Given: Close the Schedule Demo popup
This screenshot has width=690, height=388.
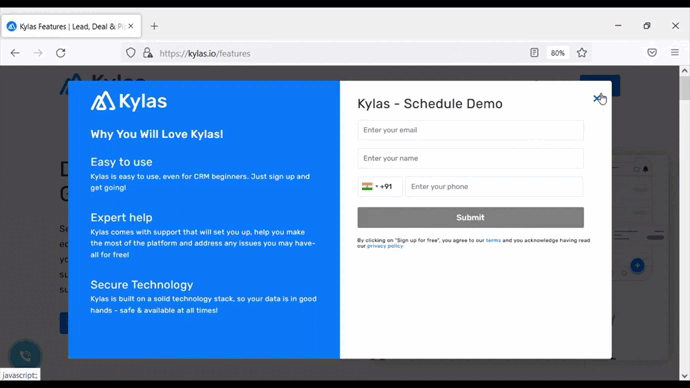Looking at the screenshot, I should pyautogui.click(x=597, y=99).
